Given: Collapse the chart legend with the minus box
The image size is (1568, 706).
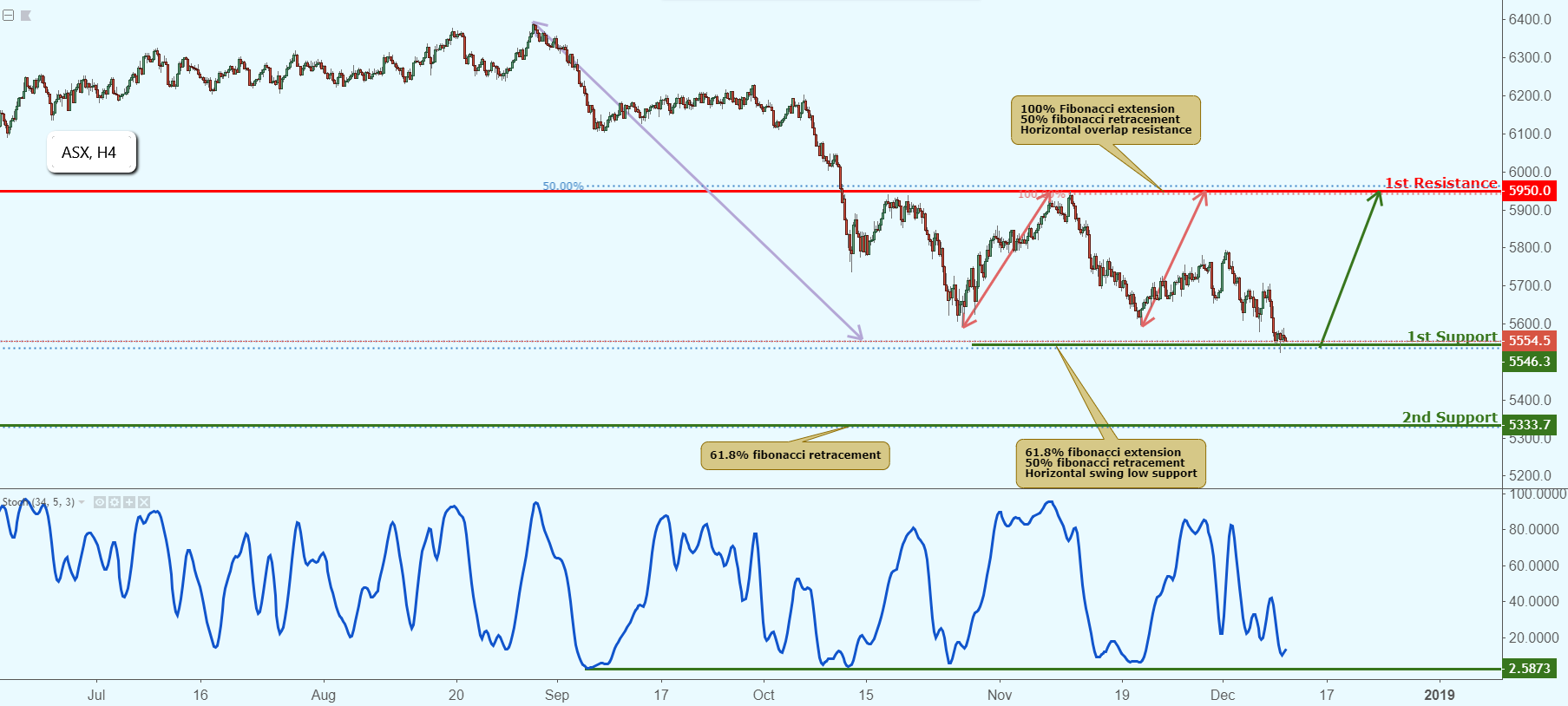Looking at the screenshot, I should [8, 16].
